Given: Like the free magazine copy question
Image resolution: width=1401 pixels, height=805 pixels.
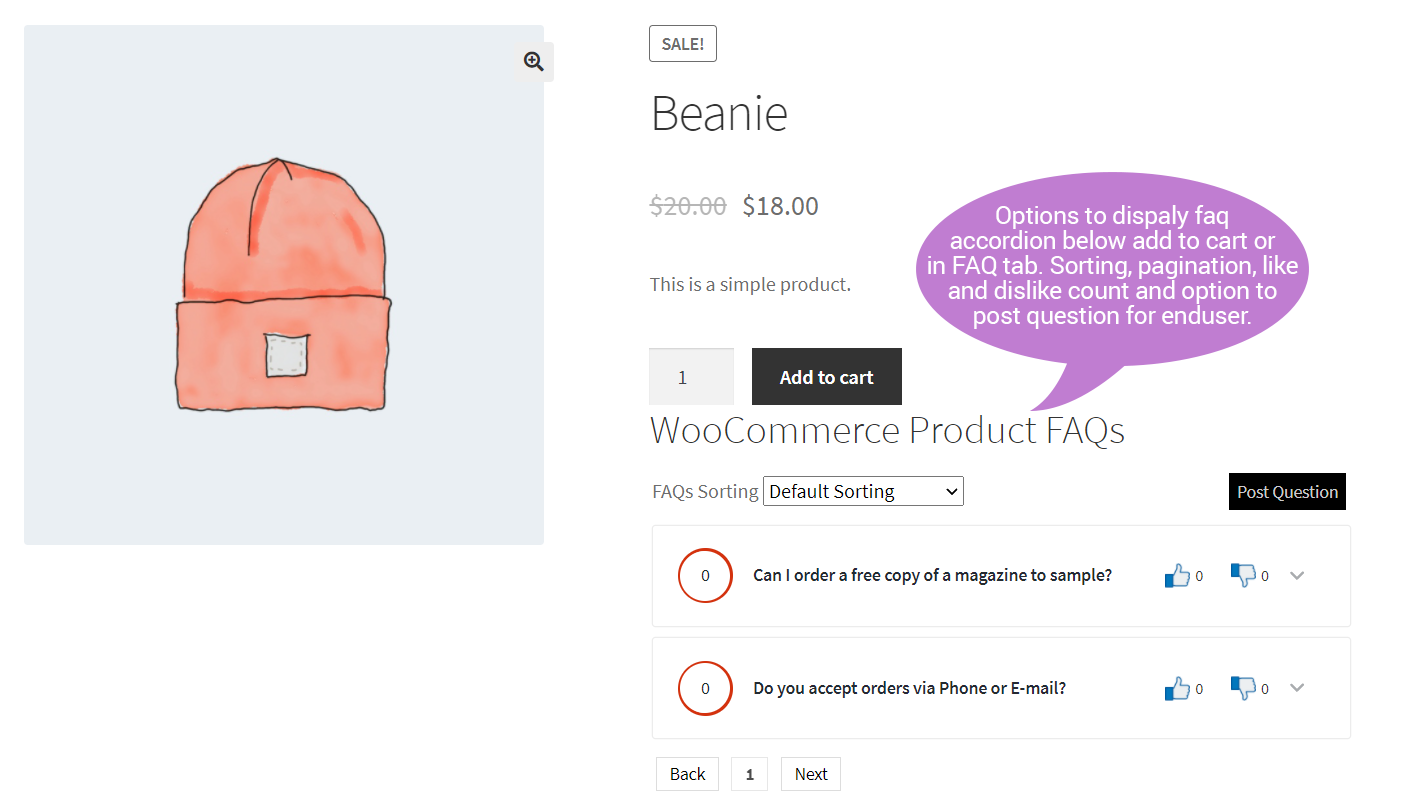Looking at the screenshot, I should [x=1177, y=575].
